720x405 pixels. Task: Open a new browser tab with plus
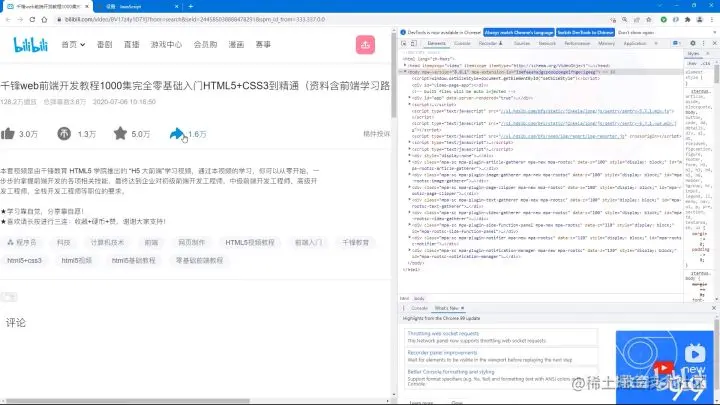[x=191, y=6]
